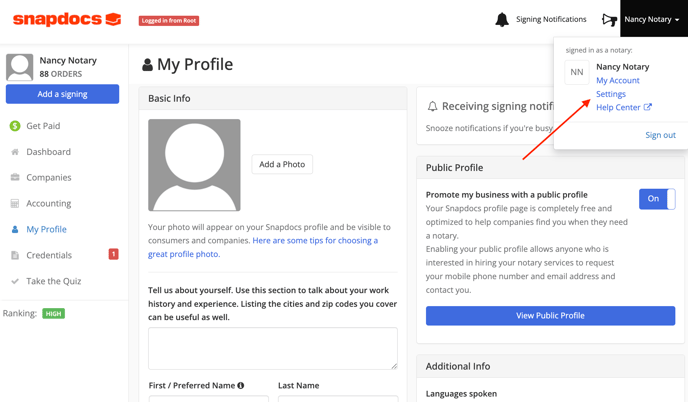Viewport: 688px width, 402px height.
Task: Click the Credentials document icon
Action: pyautogui.click(x=15, y=256)
